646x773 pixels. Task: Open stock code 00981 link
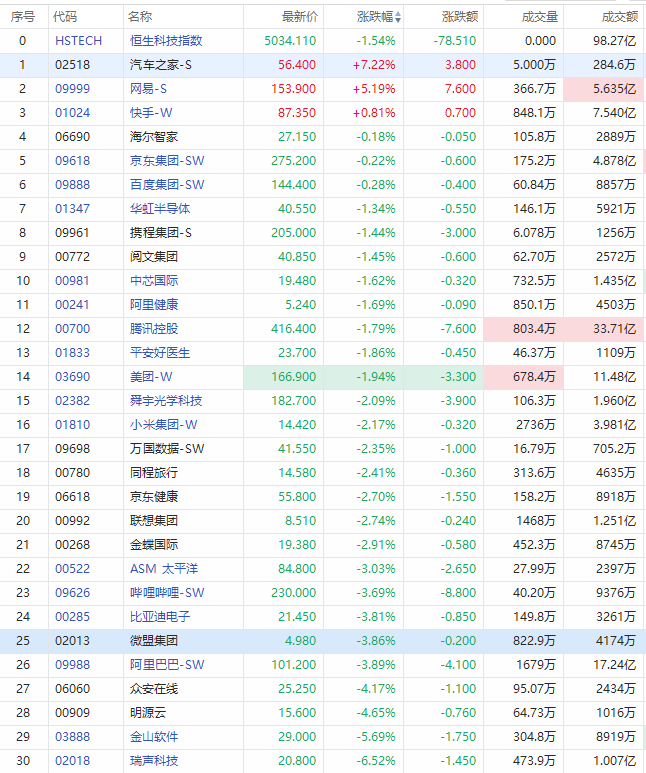coord(71,281)
